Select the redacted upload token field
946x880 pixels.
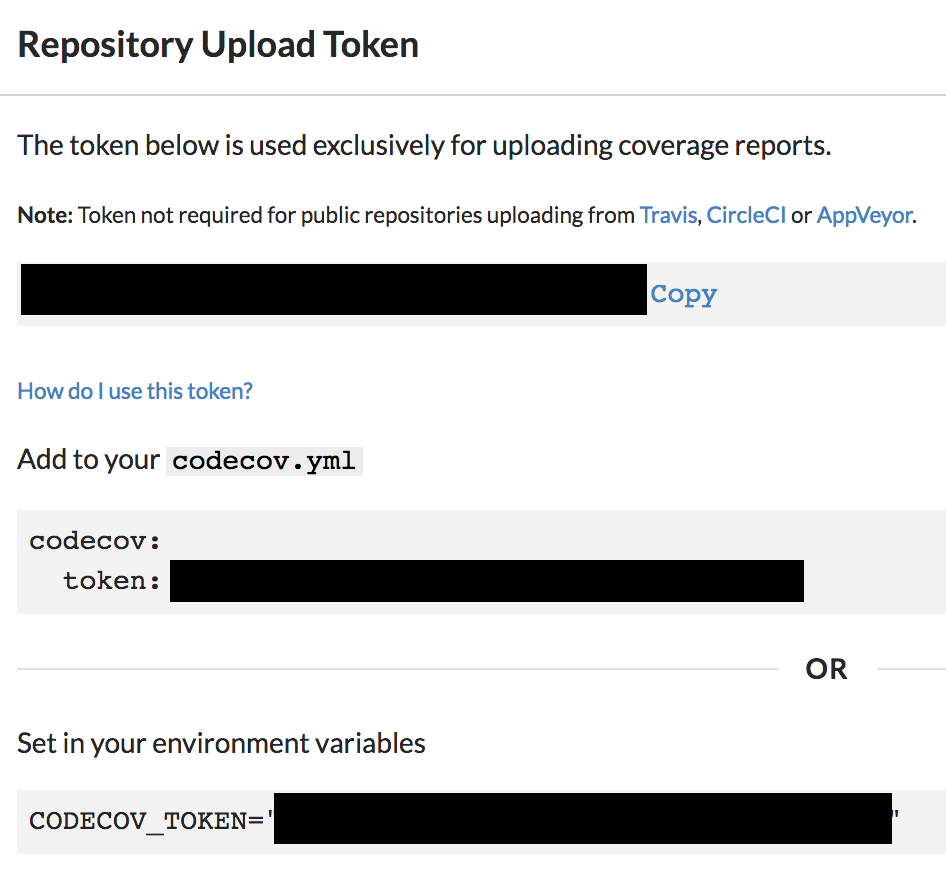click(333, 290)
